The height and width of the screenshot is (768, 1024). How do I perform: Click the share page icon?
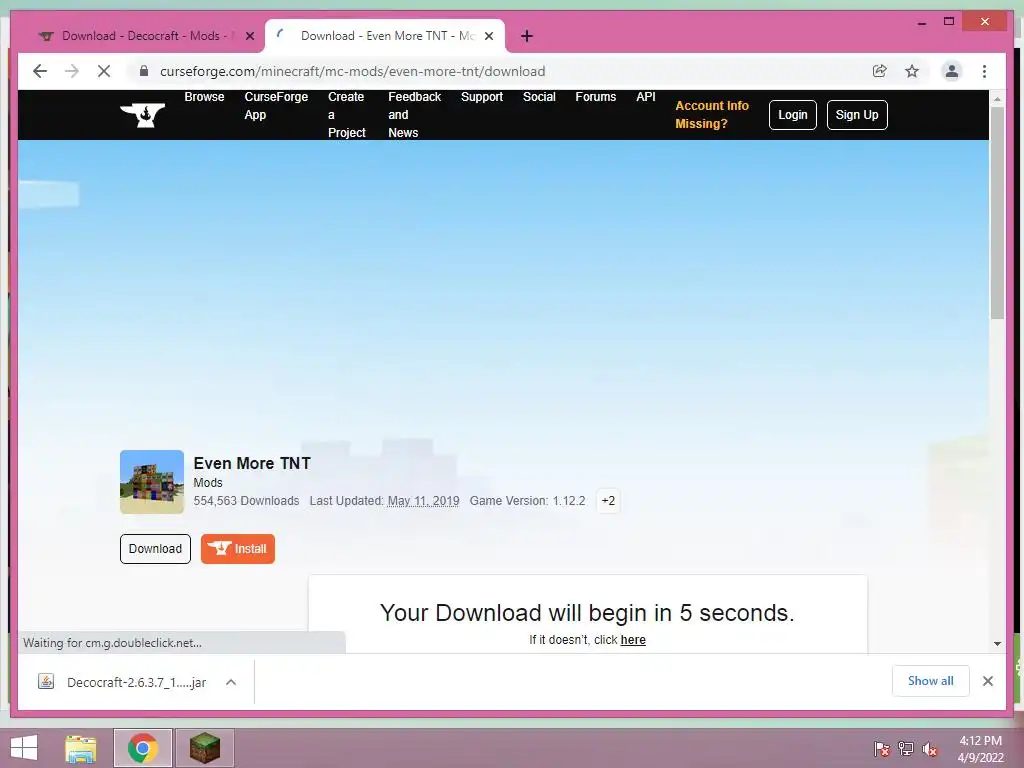880,71
